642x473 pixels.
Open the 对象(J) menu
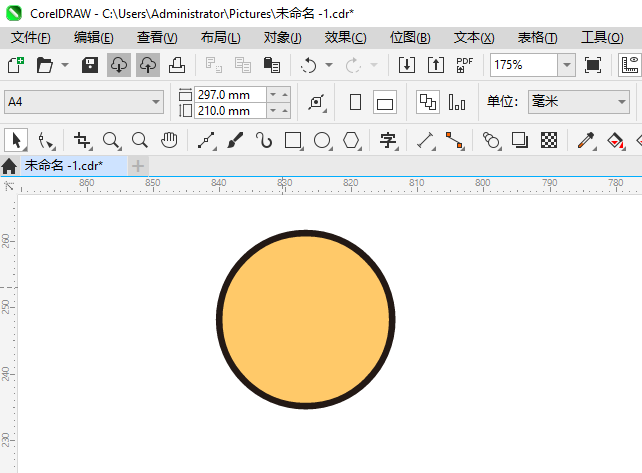point(283,38)
